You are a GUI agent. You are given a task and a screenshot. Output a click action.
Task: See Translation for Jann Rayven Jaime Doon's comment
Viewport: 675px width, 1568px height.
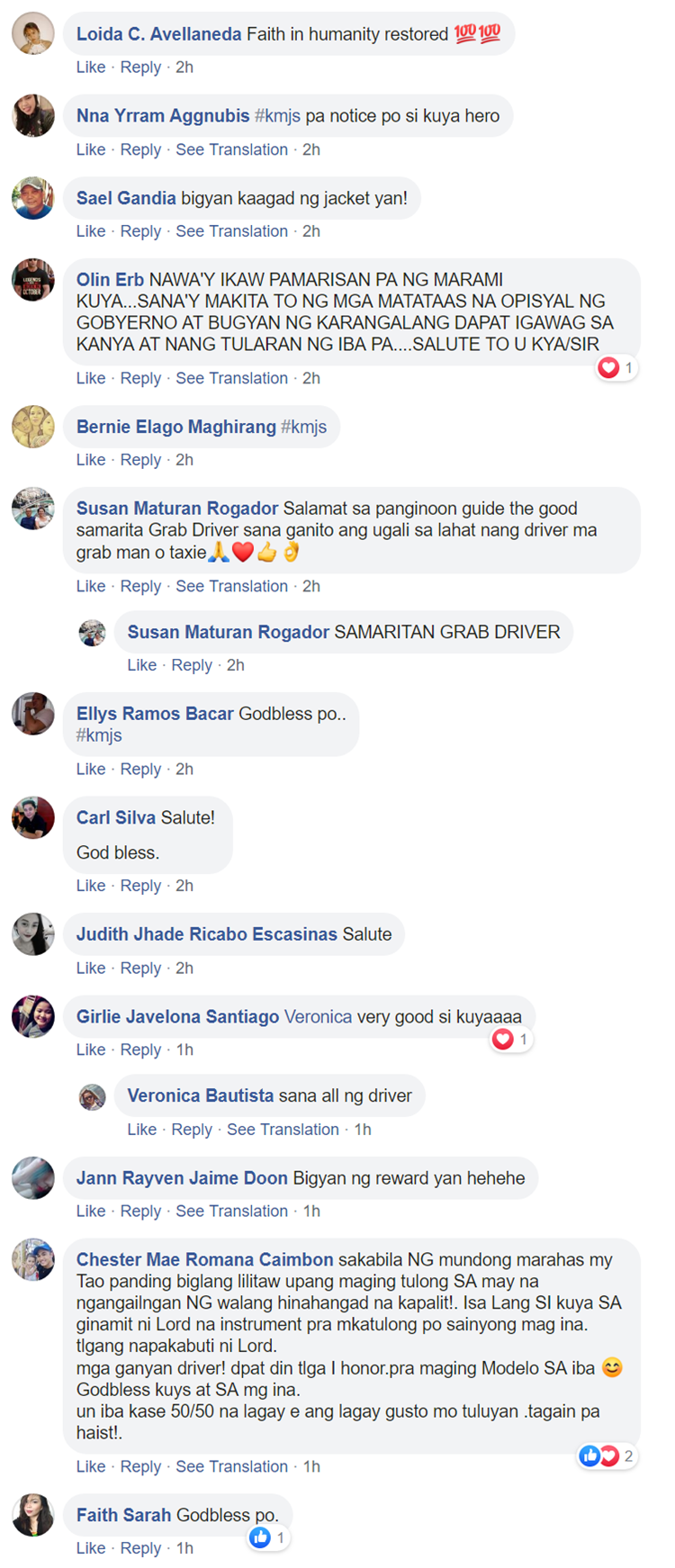231,1211
